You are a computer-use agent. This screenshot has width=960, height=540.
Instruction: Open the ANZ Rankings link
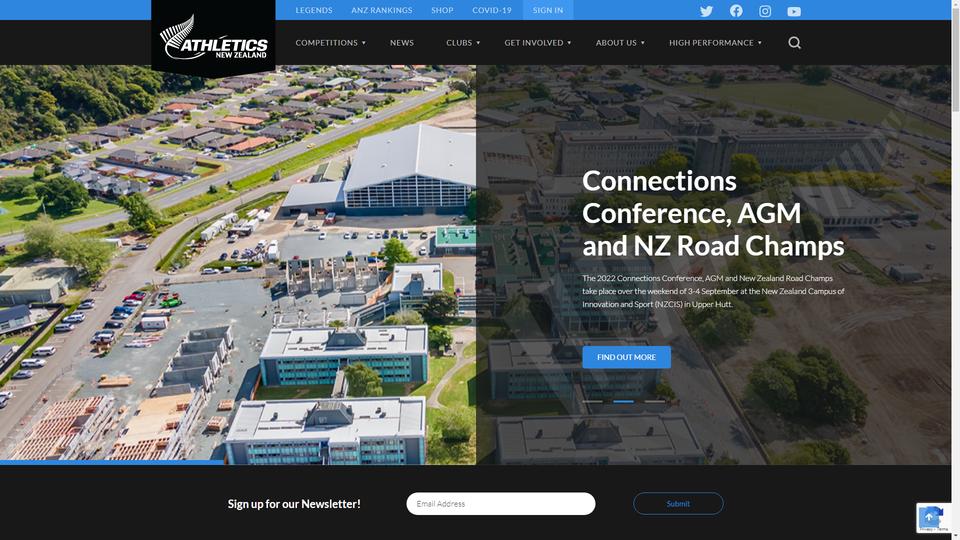[x=381, y=10]
